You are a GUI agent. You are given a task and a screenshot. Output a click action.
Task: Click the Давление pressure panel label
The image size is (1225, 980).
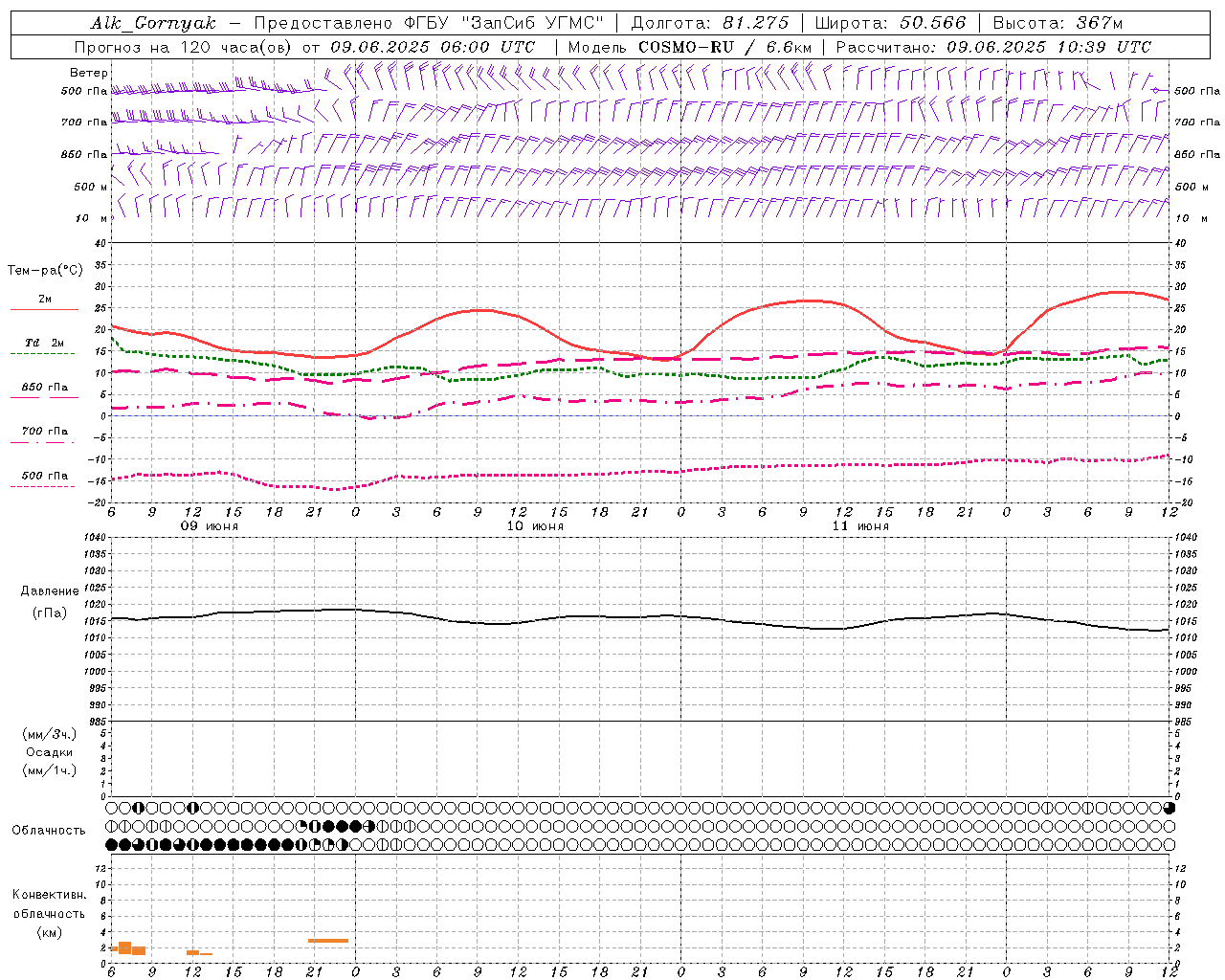[50, 591]
